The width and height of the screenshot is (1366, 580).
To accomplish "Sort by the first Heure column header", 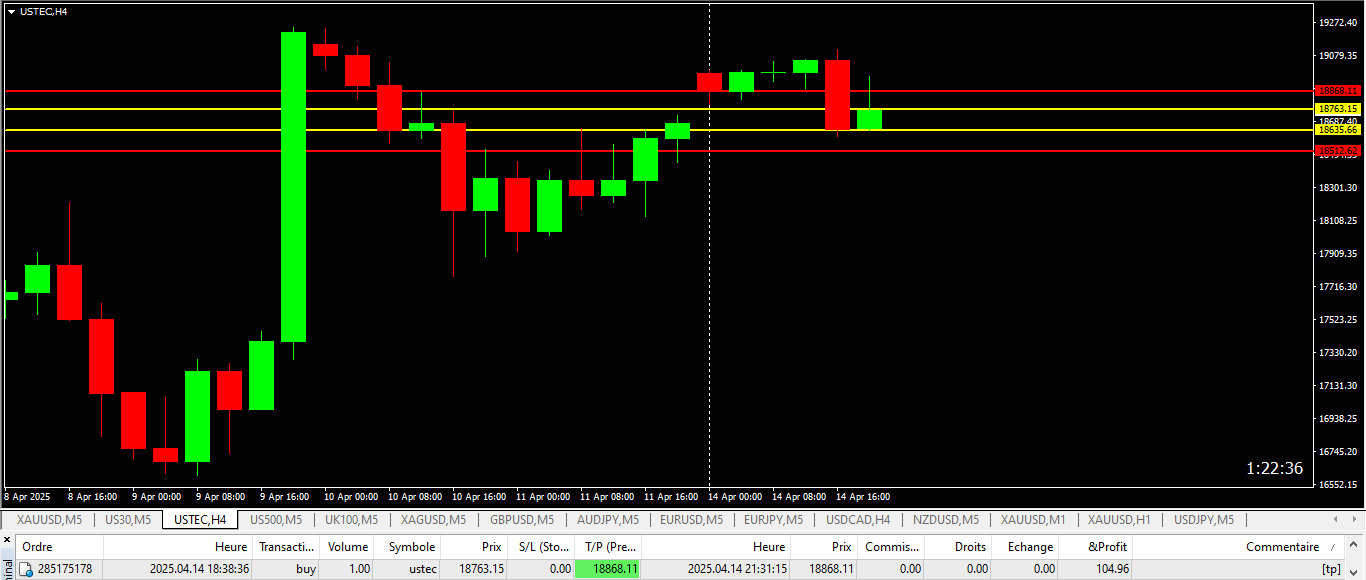I will tap(178, 547).
